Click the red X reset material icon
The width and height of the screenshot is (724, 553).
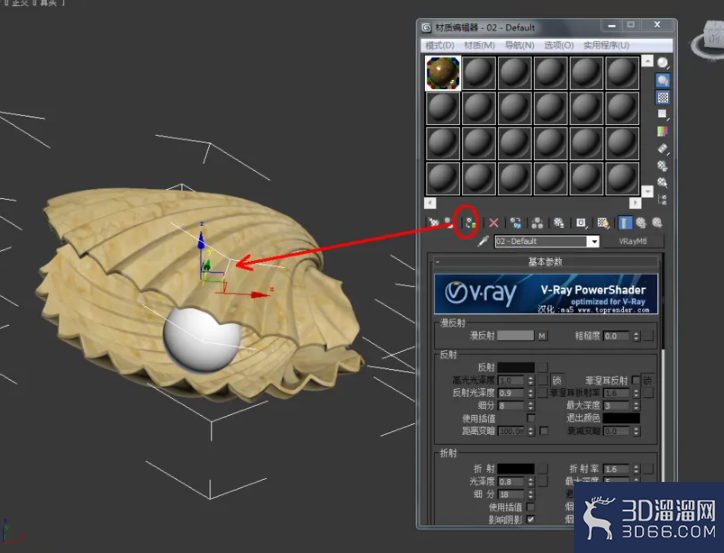[493, 223]
